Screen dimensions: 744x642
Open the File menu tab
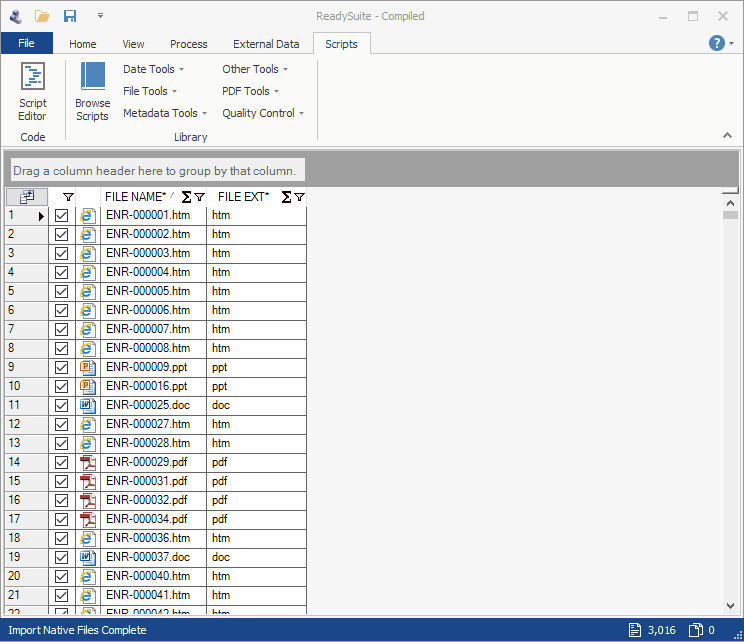(x=26, y=44)
